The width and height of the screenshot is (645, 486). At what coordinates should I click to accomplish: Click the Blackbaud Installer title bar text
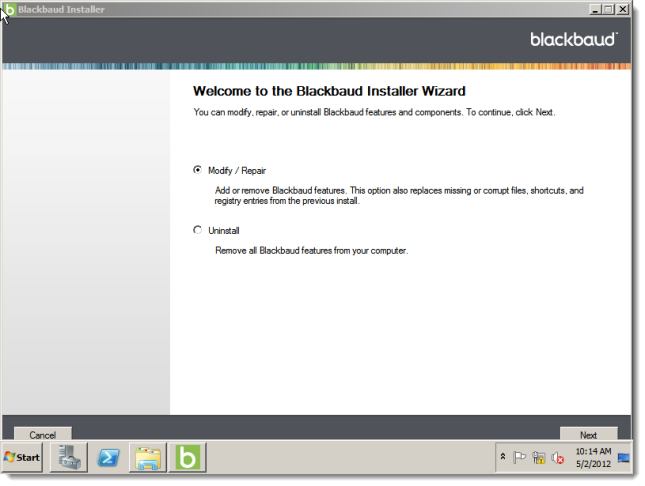click(x=61, y=9)
